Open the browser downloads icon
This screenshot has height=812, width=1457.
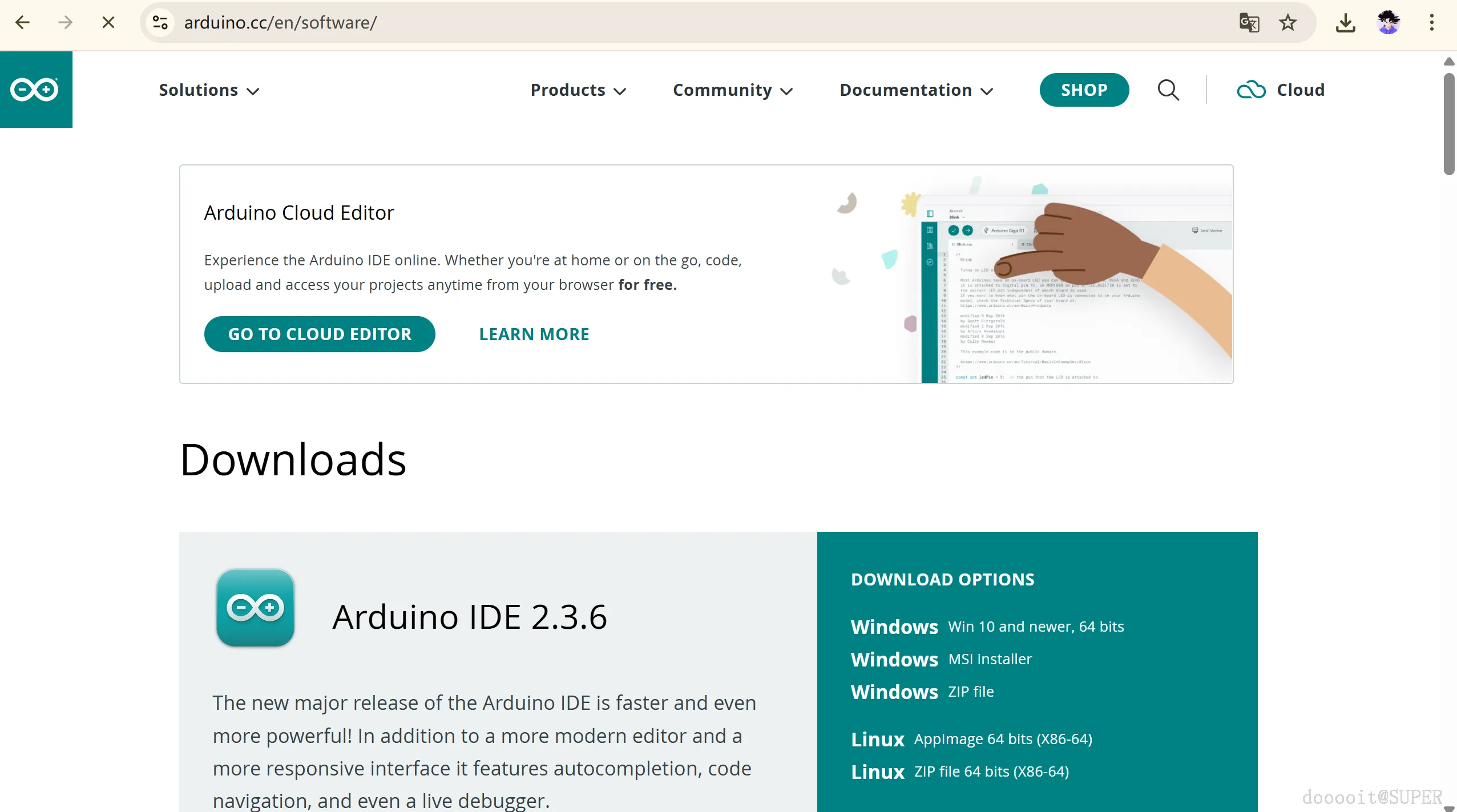(1345, 23)
